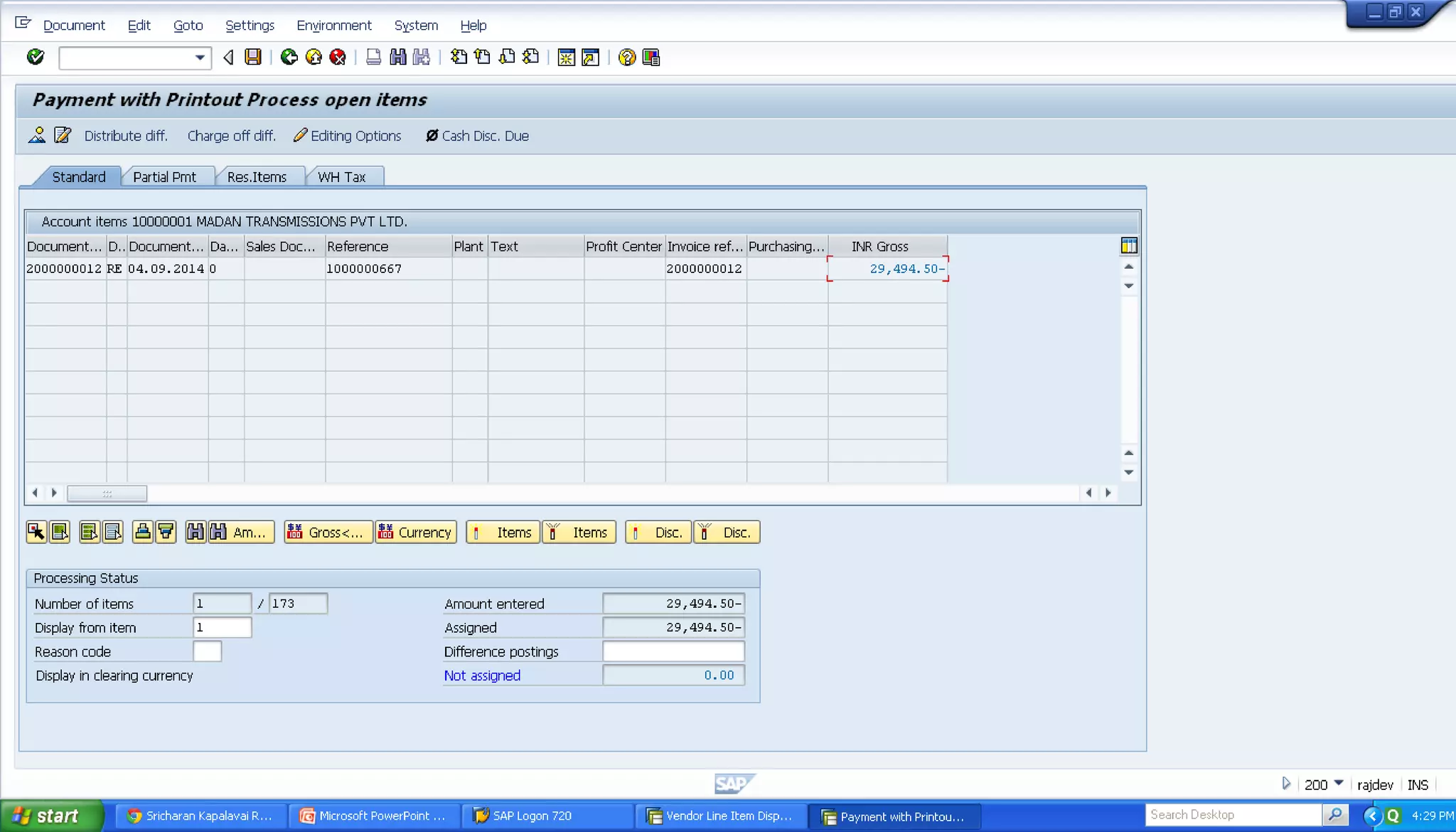The image size is (1456, 832).
Task: Click the horizontal scrollbar thumb under table
Action: (x=107, y=493)
